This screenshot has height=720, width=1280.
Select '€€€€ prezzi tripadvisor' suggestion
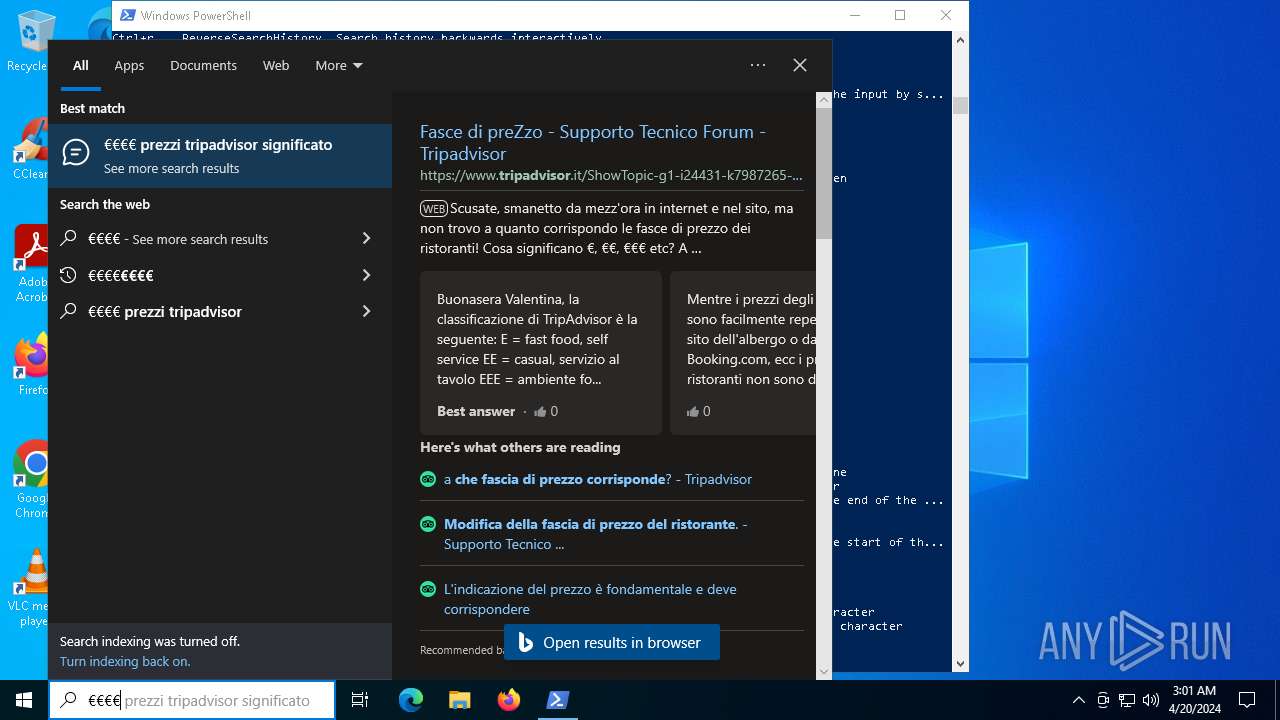pos(200,311)
